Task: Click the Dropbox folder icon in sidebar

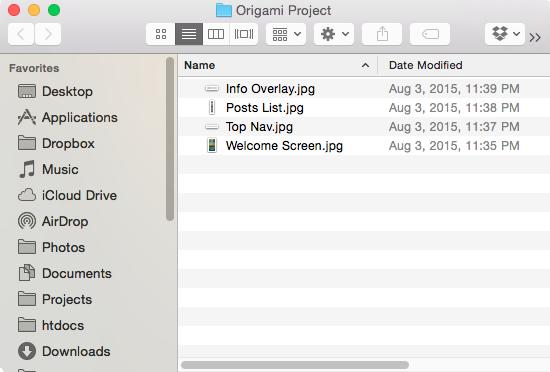Action: pyautogui.click(x=27, y=143)
